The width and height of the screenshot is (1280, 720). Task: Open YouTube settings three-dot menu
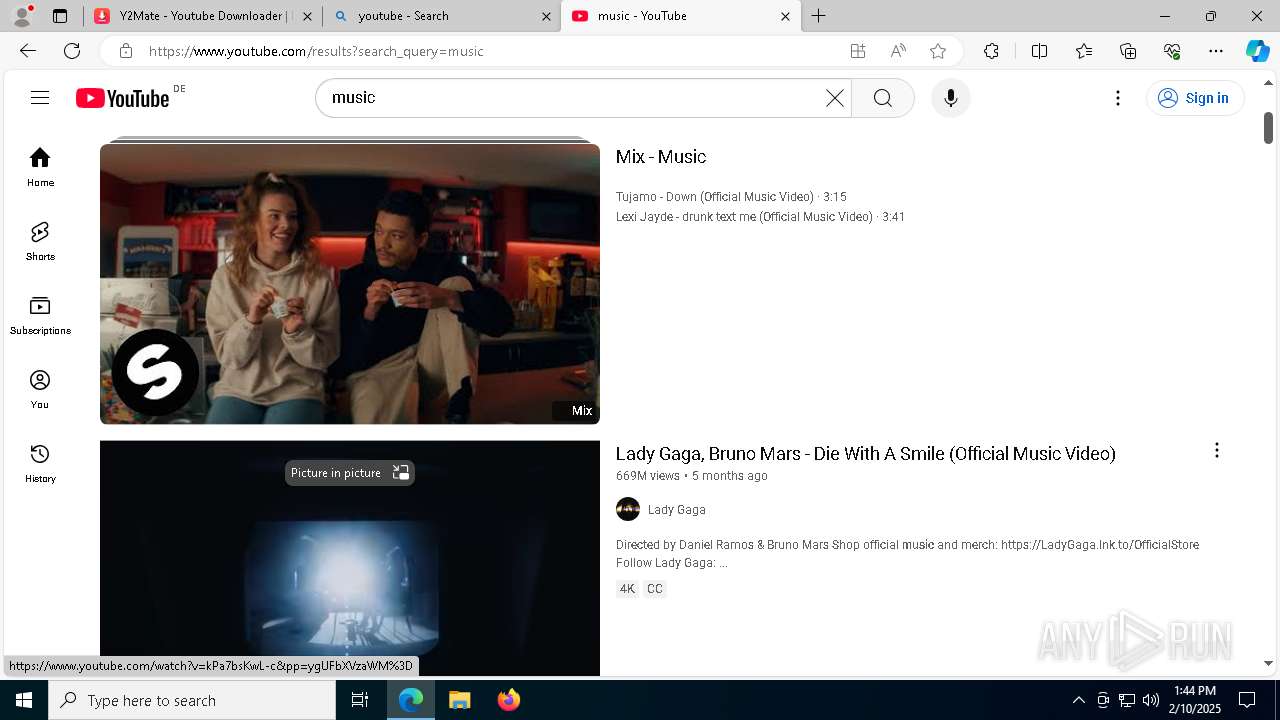(x=1118, y=98)
